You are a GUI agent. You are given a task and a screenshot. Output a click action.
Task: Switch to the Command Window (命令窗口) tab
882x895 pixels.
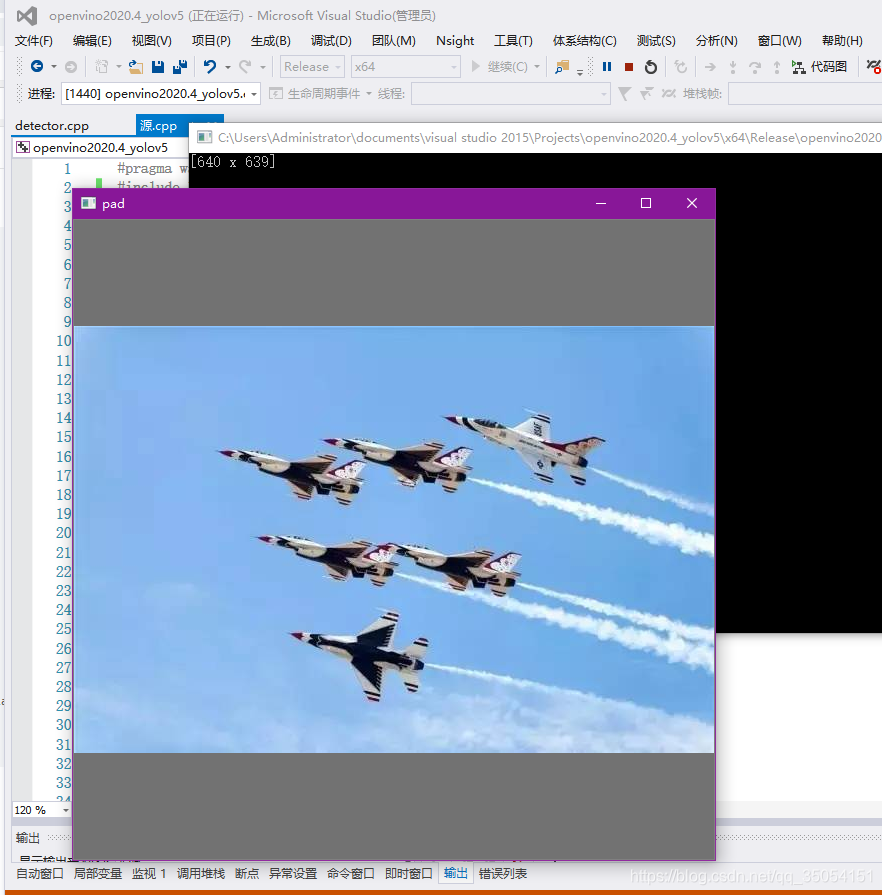point(351,873)
